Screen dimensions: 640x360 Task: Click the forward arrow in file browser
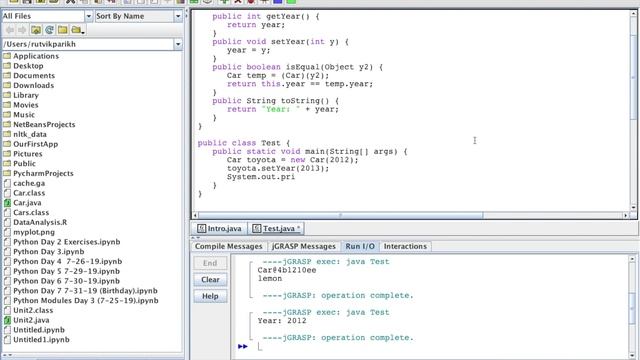(22, 30)
